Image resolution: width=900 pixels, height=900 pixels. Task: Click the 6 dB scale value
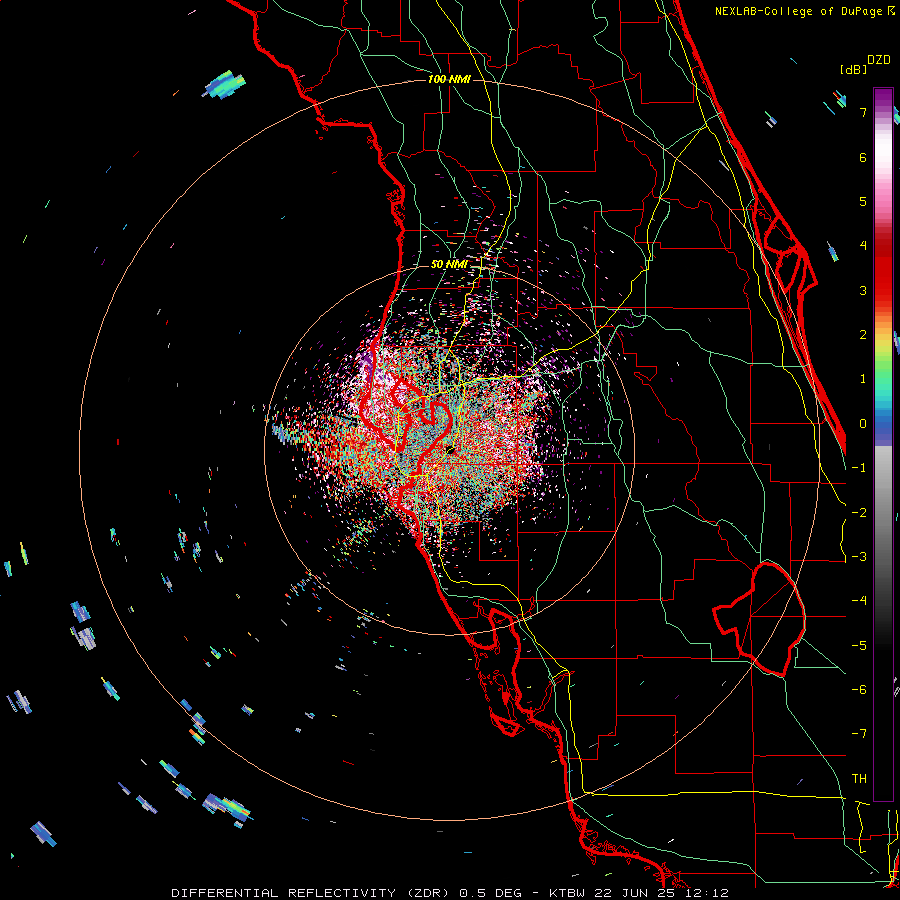coord(863,157)
